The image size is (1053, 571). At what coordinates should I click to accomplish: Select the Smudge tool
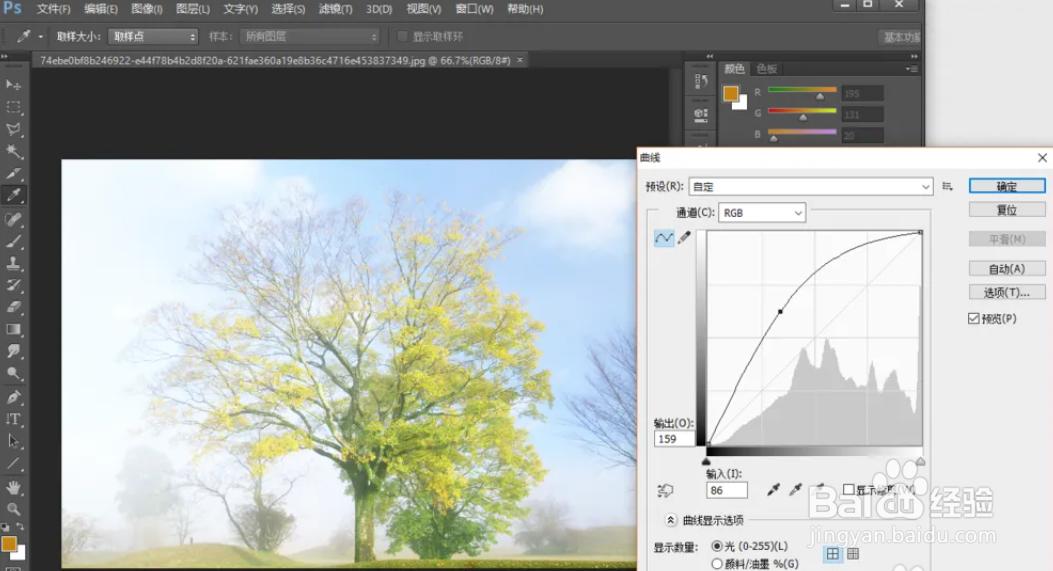pyautogui.click(x=13, y=351)
